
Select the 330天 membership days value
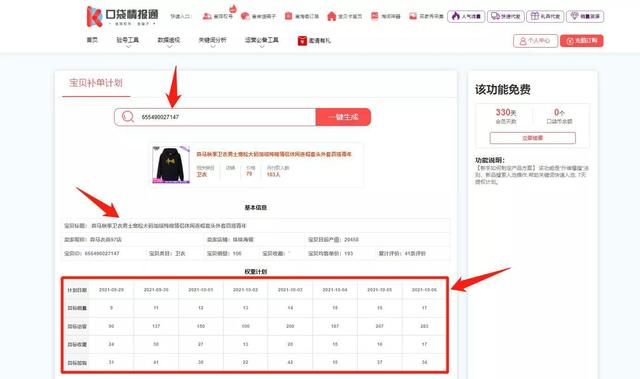506,112
